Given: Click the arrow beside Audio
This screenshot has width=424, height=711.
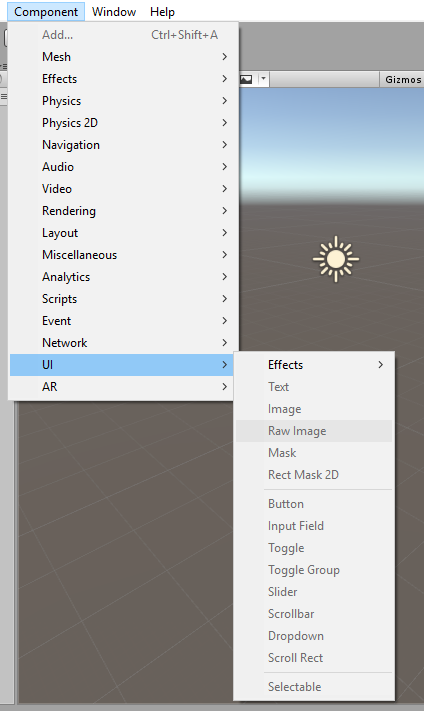Looking at the screenshot, I should coord(224,167).
